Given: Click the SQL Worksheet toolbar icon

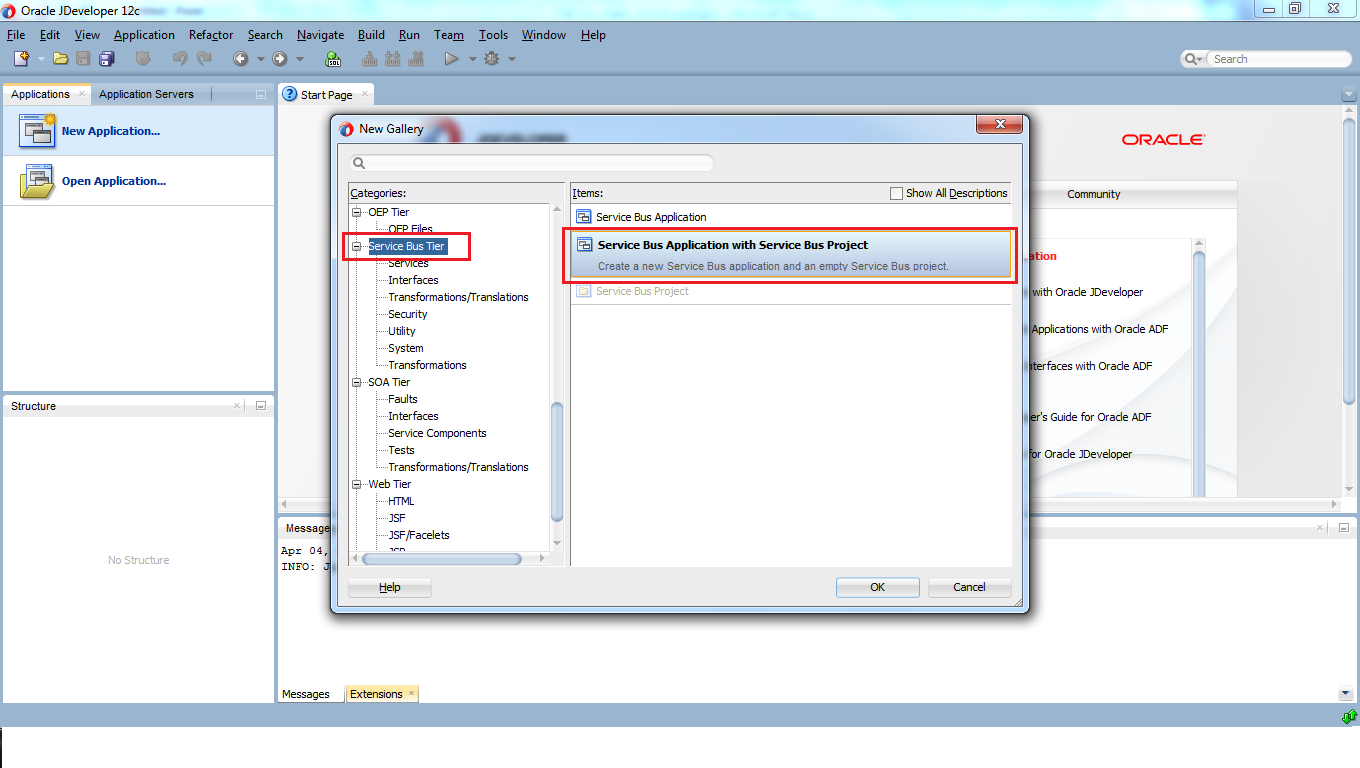Looking at the screenshot, I should (x=333, y=59).
